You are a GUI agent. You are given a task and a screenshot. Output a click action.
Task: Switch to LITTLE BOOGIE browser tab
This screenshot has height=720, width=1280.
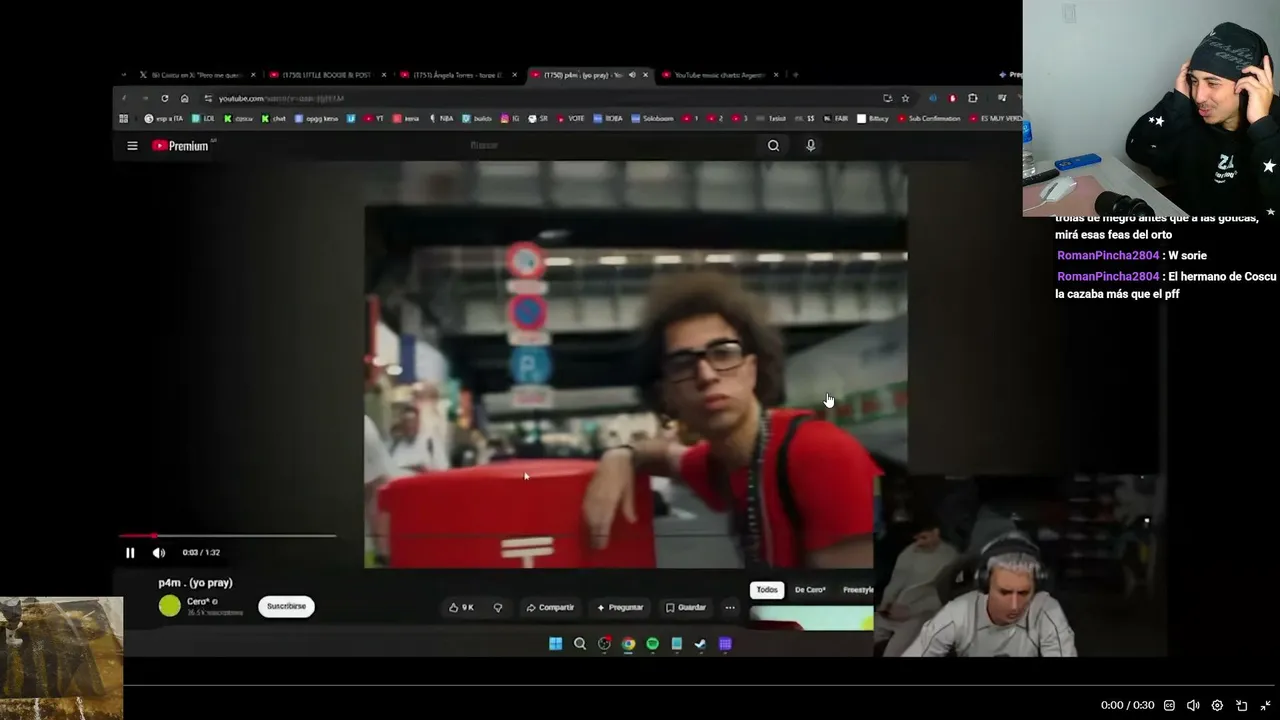(327, 75)
